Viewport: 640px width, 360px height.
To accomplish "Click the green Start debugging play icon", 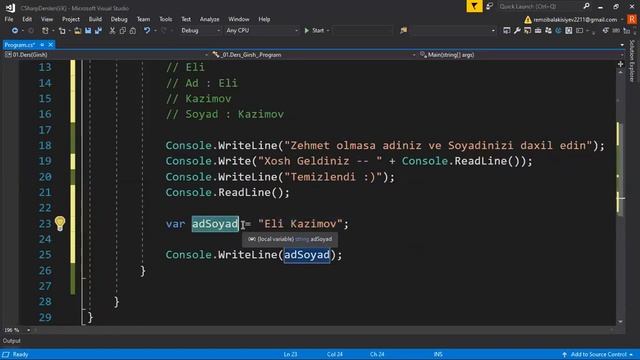I will [x=307, y=31].
